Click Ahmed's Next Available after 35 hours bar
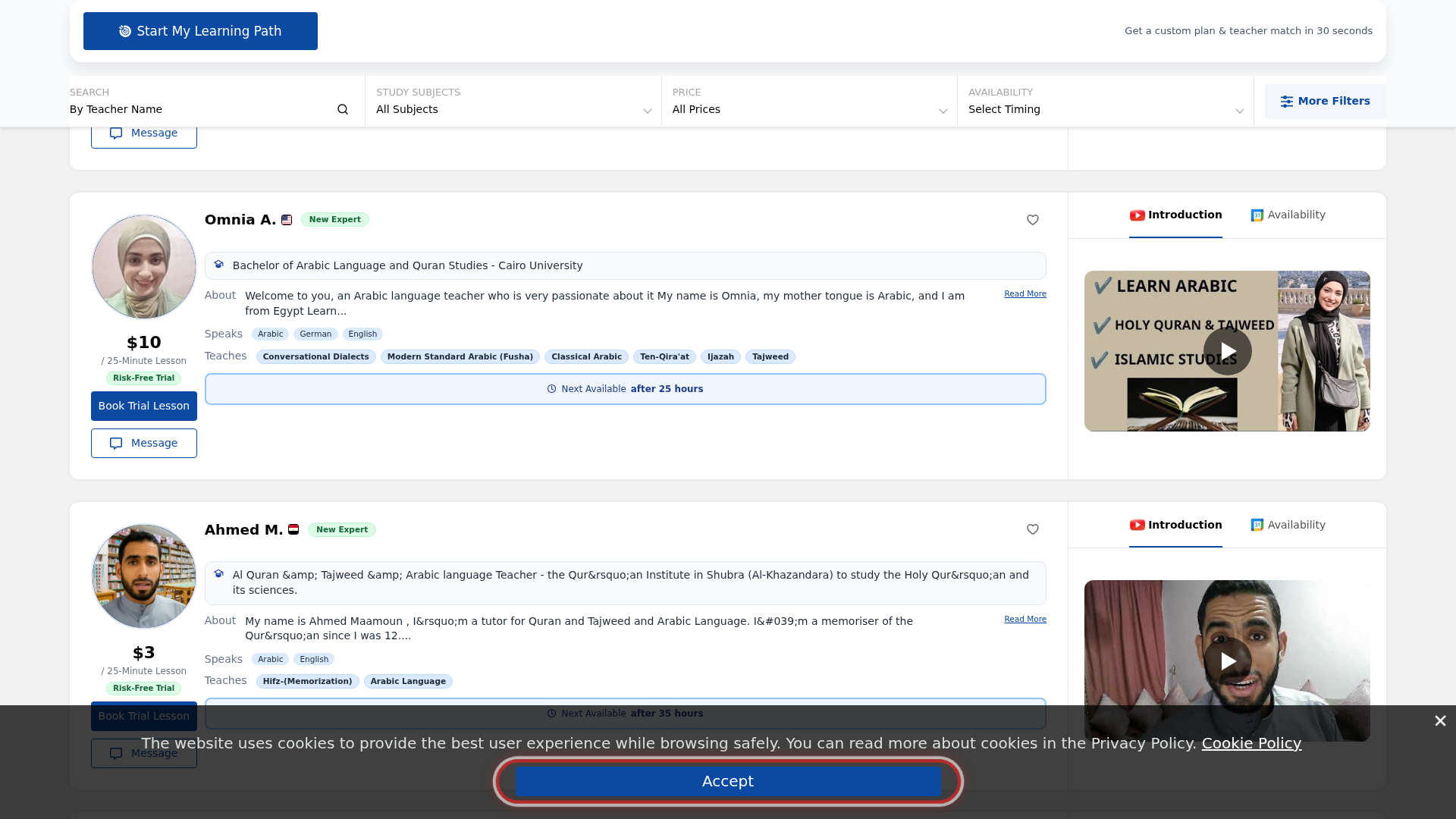Image resolution: width=1456 pixels, height=819 pixels. pos(626,714)
